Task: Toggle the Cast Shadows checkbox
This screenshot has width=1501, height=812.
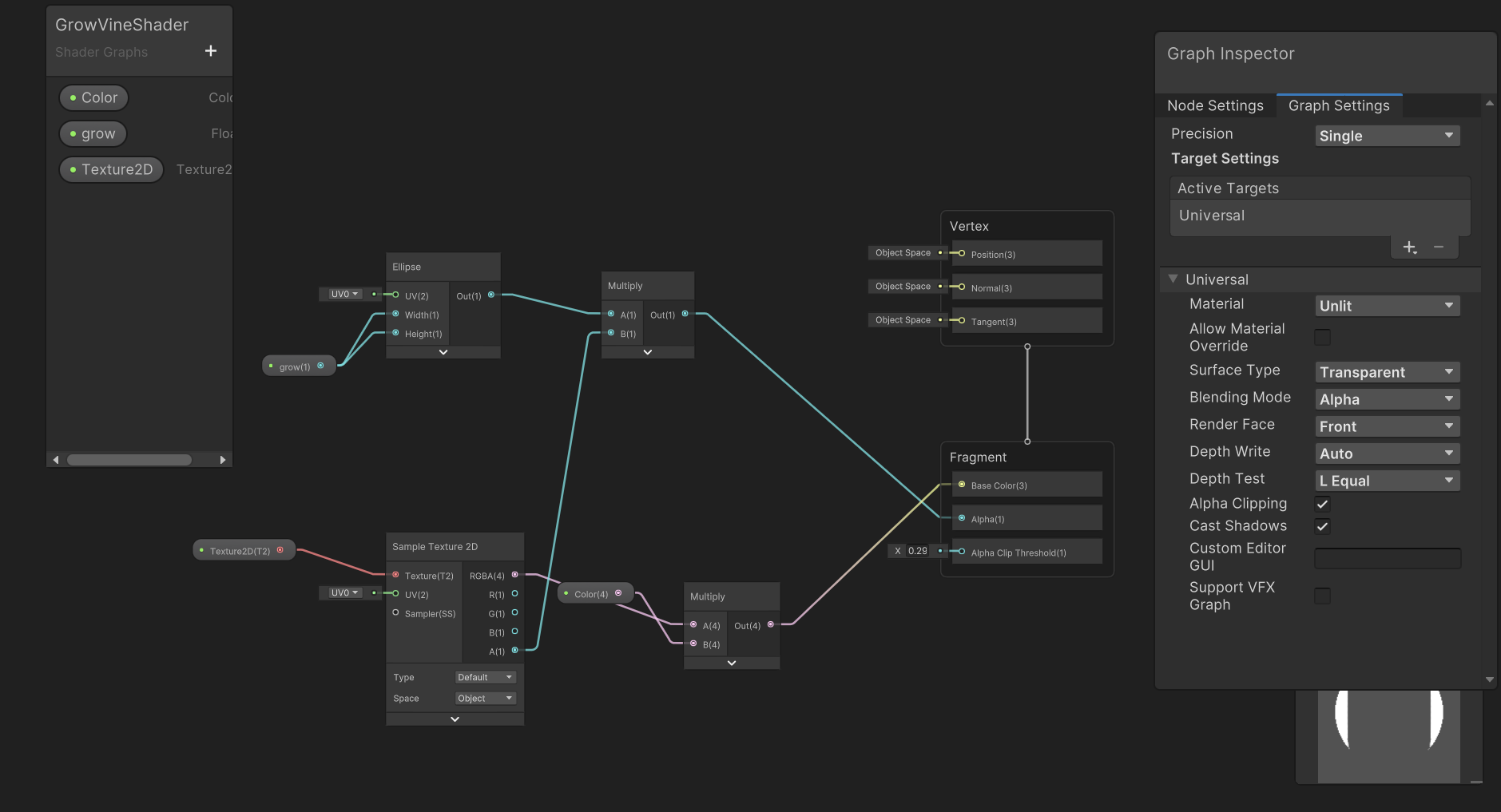Action: tap(1323, 526)
